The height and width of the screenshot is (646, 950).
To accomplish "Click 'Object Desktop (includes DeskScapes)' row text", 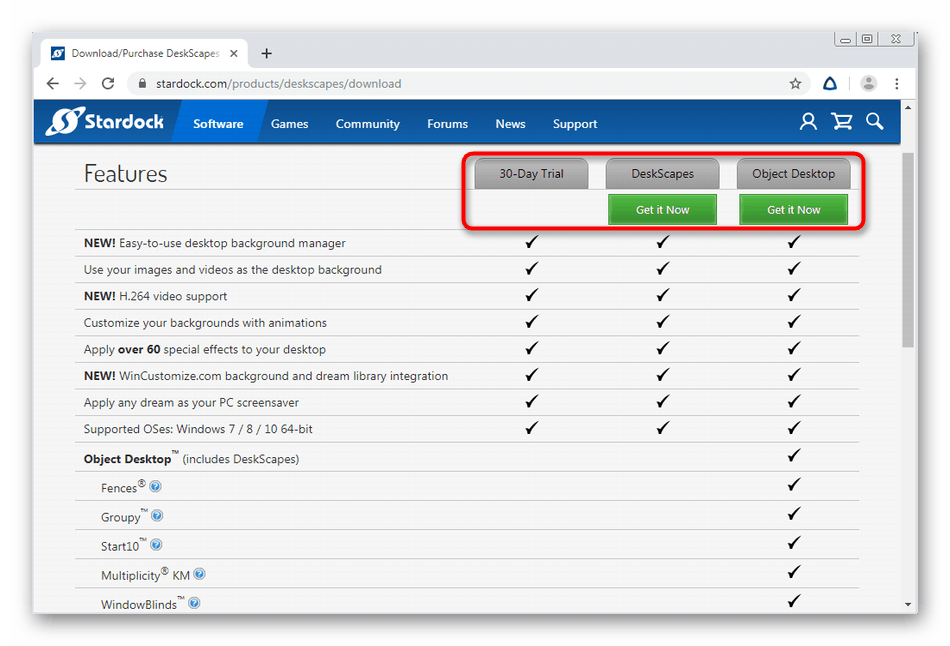I will click(x=191, y=459).
